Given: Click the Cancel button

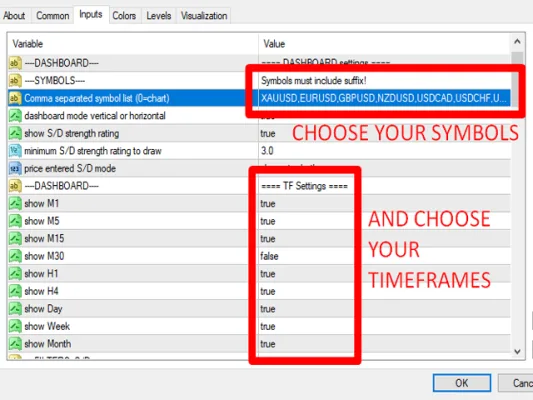Looking at the screenshot, I should [517, 383].
